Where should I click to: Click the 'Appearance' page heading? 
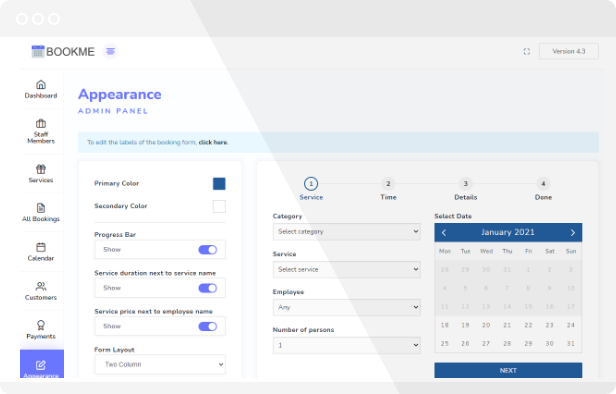coord(120,94)
